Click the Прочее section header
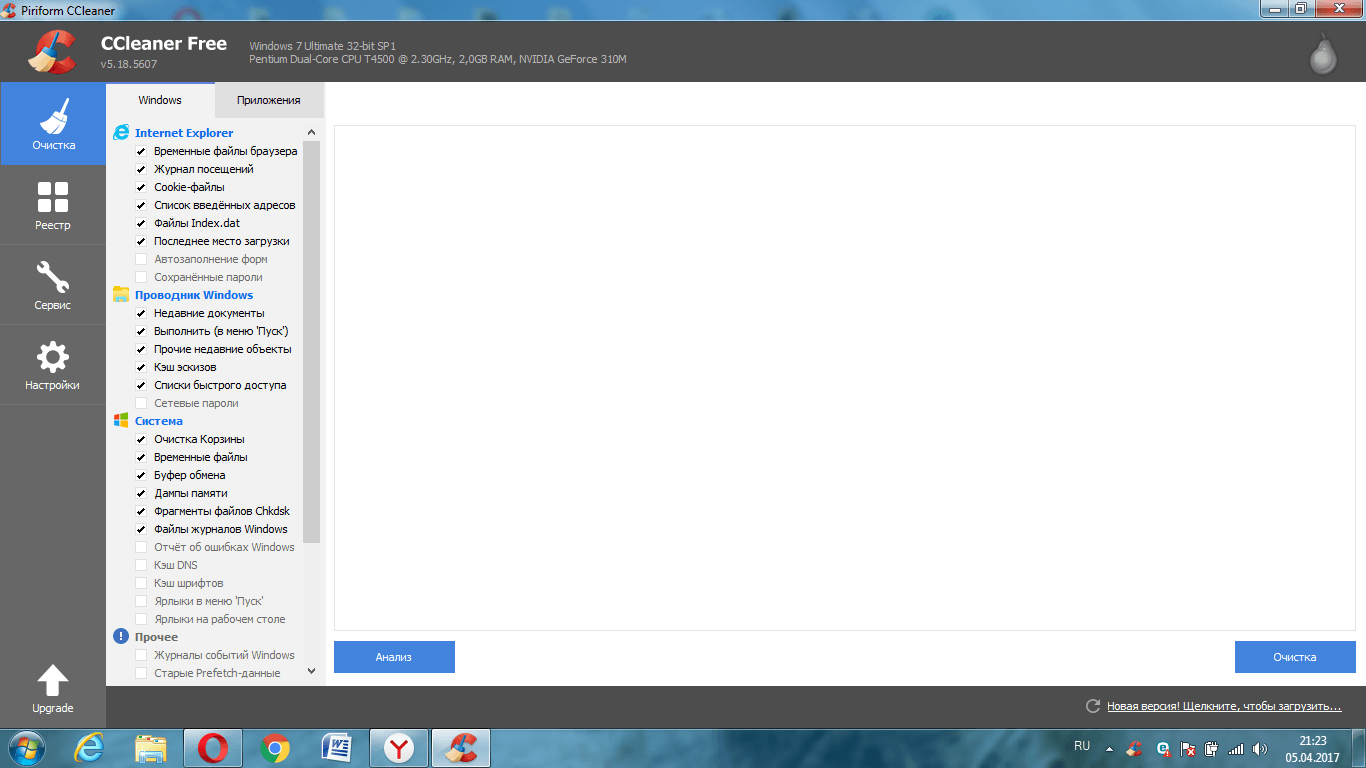1366x768 pixels. (156, 637)
